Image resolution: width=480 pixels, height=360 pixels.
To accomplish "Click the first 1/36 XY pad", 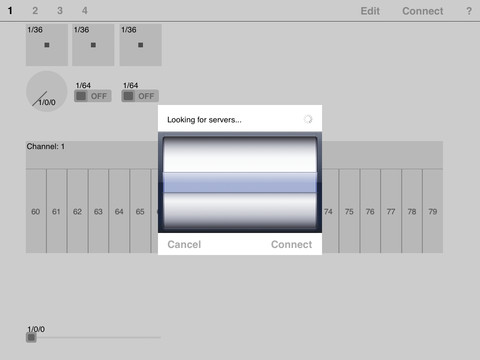I will tap(47, 45).
